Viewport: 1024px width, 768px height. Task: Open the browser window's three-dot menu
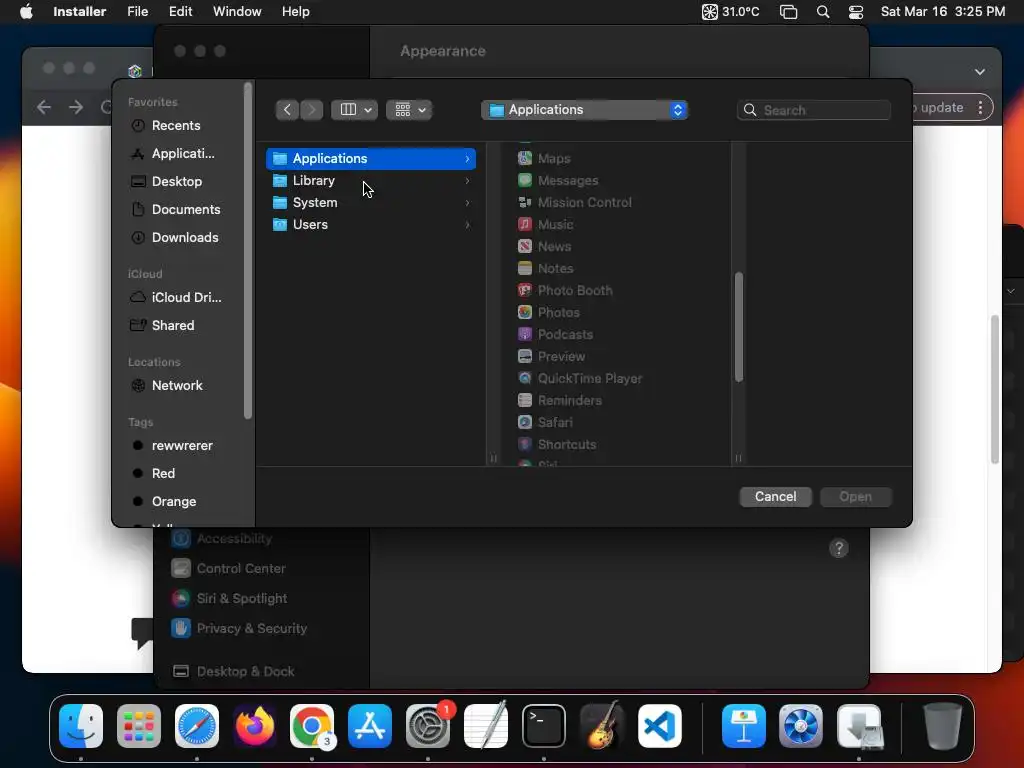coord(980,108)
